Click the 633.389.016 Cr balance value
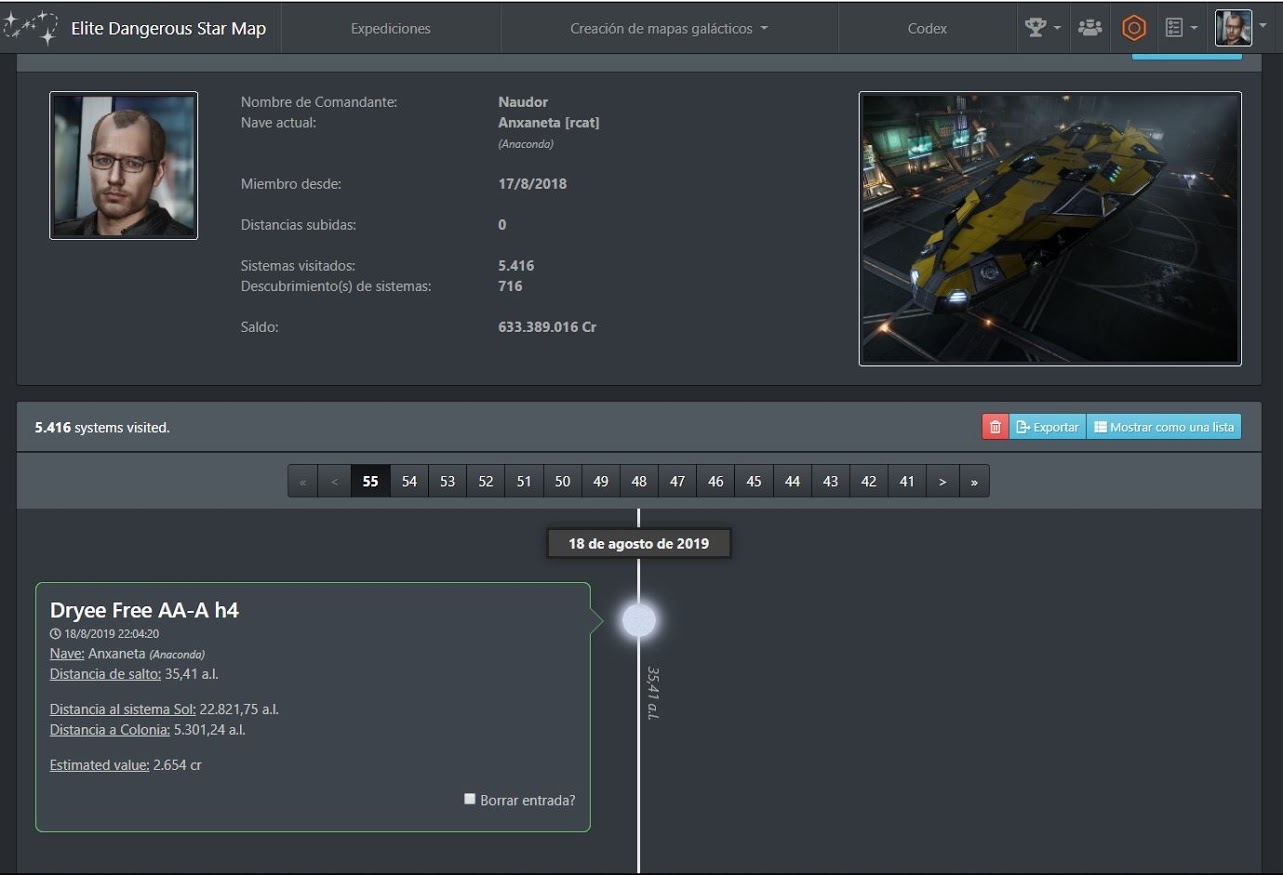 point(547,327)
